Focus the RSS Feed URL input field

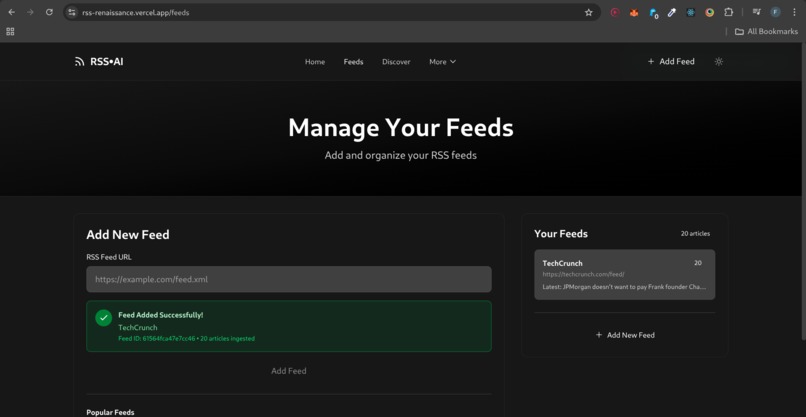[x=289, y=279]
